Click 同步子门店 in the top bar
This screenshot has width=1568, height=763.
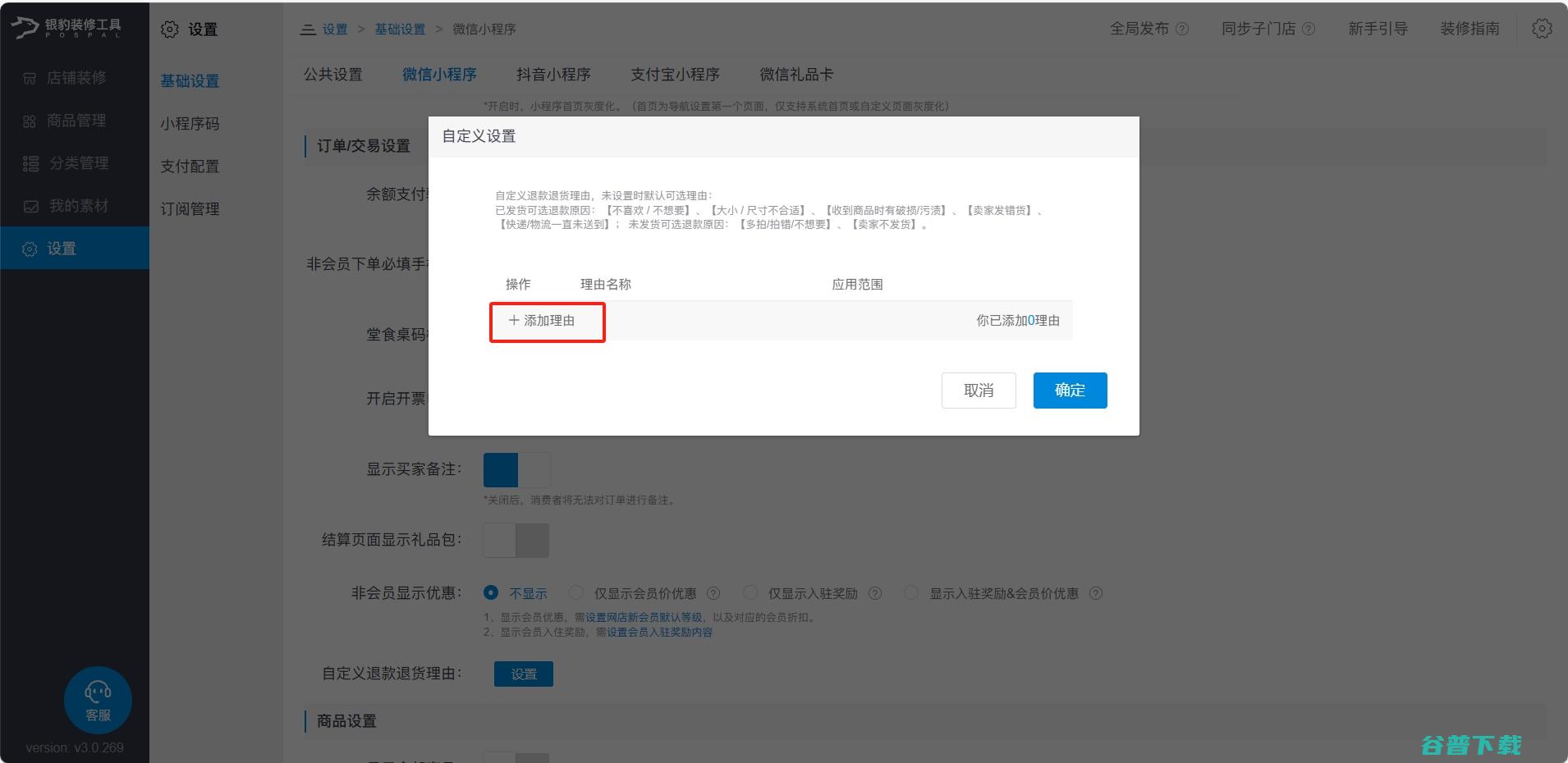(1259, 29)
